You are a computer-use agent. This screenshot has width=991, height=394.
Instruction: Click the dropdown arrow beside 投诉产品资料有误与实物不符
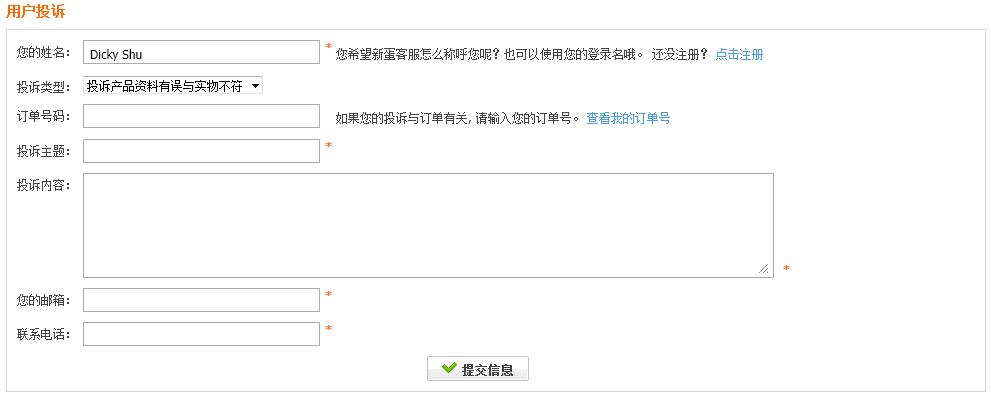pyautogui.click(x=255, y=86)
